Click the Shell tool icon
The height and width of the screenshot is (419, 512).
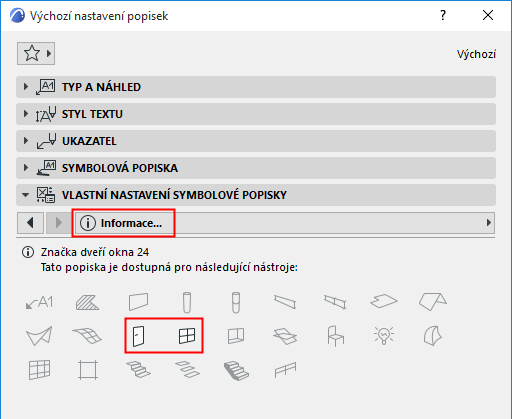tap(39, 336)
